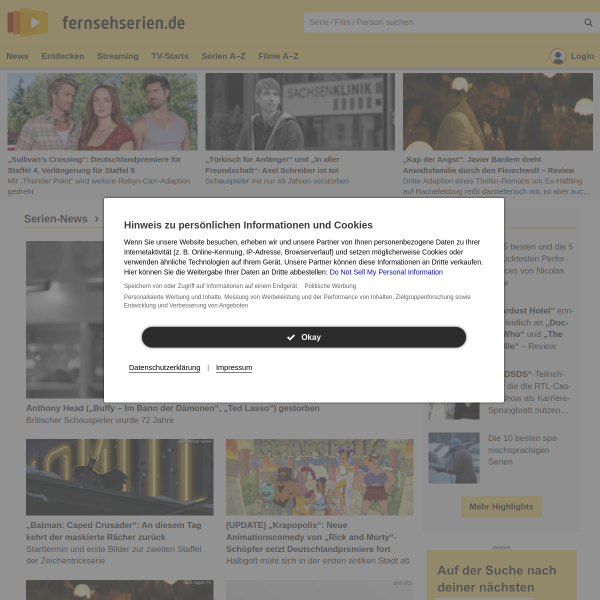
Task: Open the Kap der Angst article thumbnail
Action: tap(498, 112)
